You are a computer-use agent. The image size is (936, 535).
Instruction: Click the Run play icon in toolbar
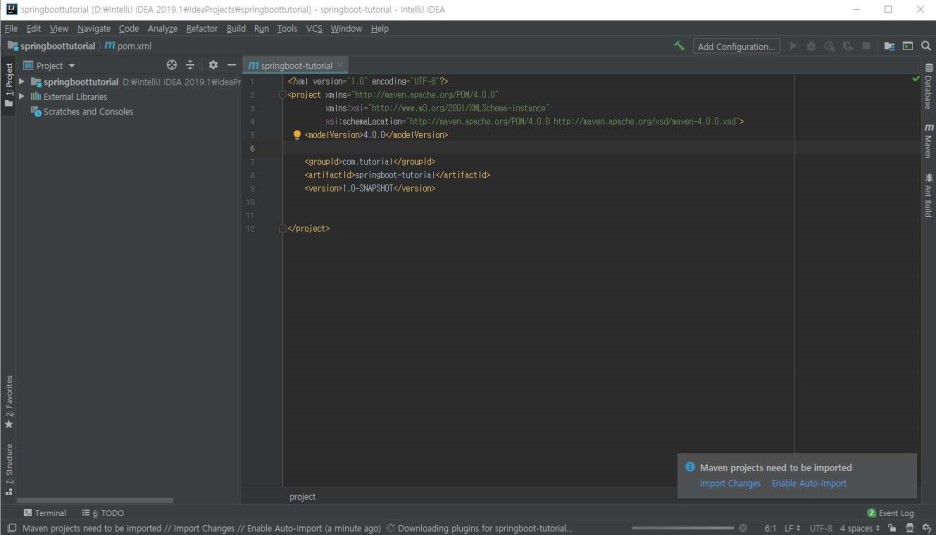point(793,46)
